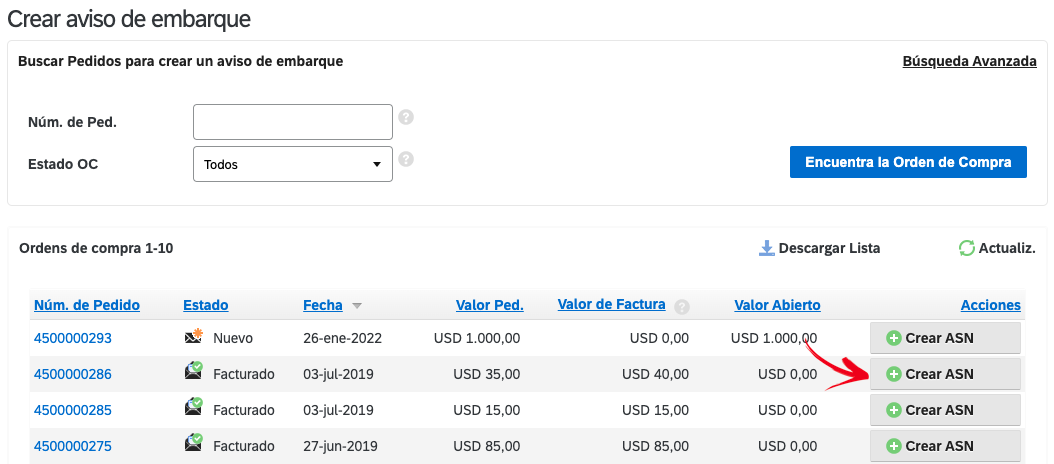Click the Acciones column header
The height and width of the screenshot is (464, 1054).
pos(991,305)
